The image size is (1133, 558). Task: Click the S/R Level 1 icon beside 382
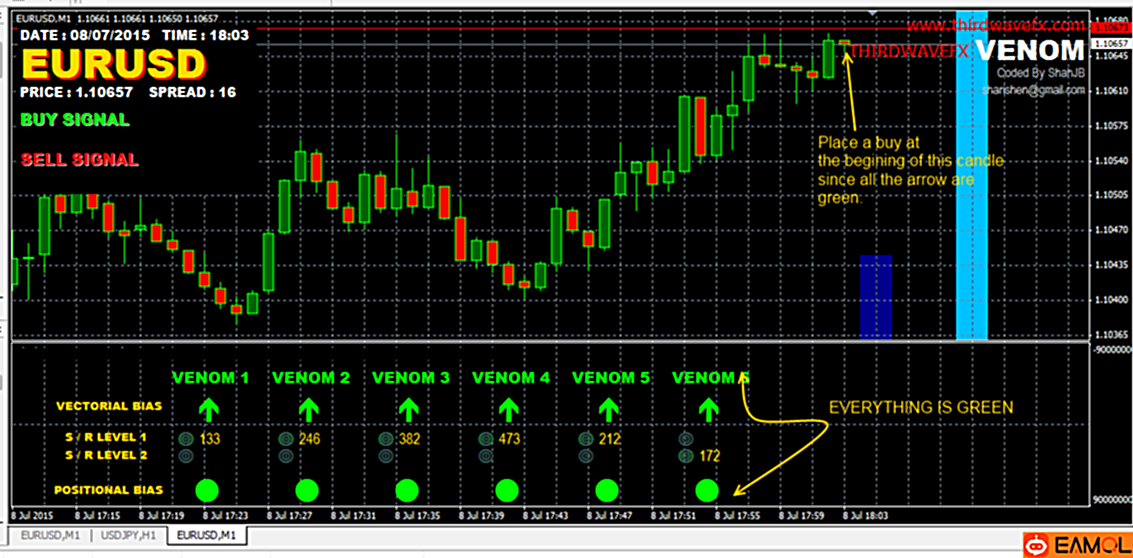click(385, 438)
